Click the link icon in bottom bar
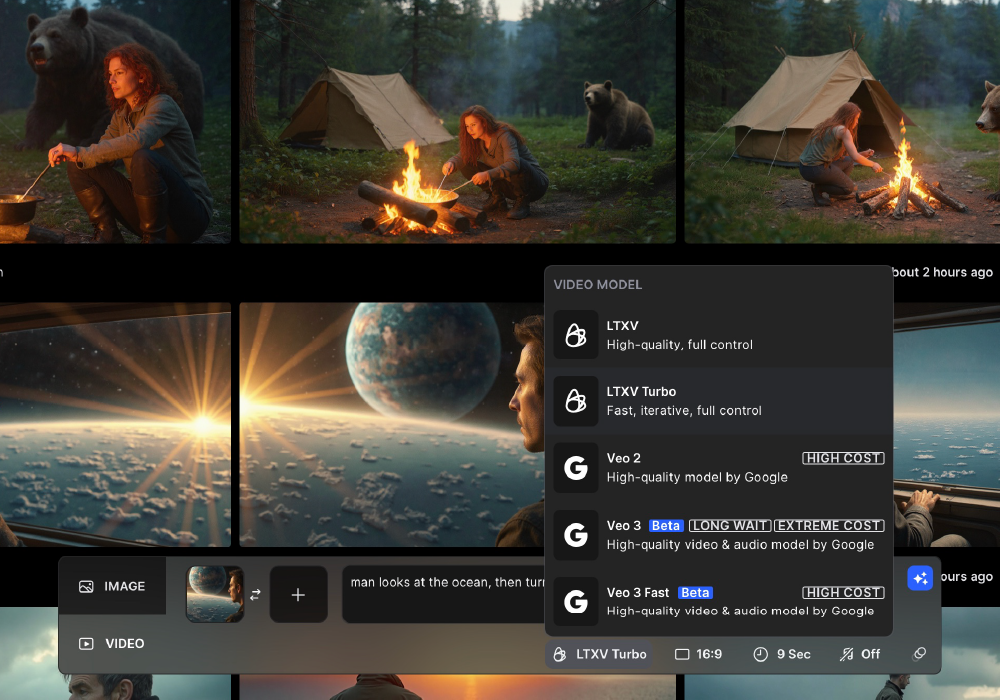This screenshot has width=1000, height=700. pyautogui.click(x=920, y=654)
